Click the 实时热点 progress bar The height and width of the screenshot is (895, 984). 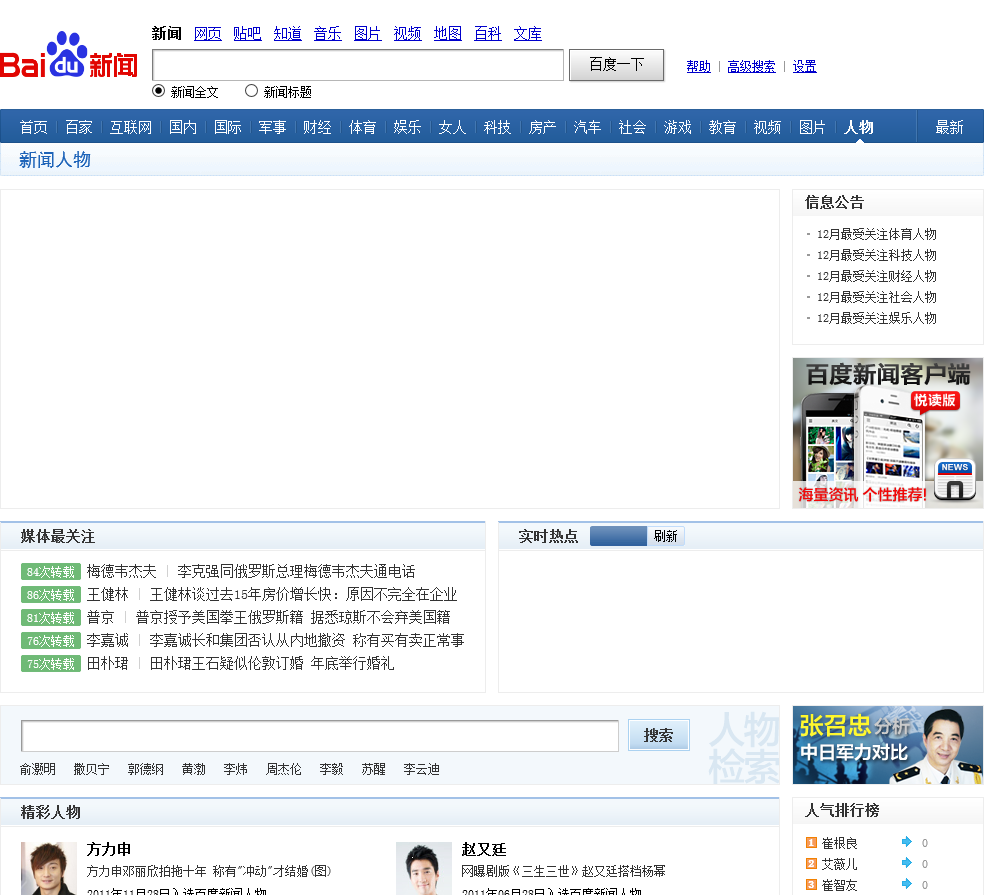pos(618,536)
